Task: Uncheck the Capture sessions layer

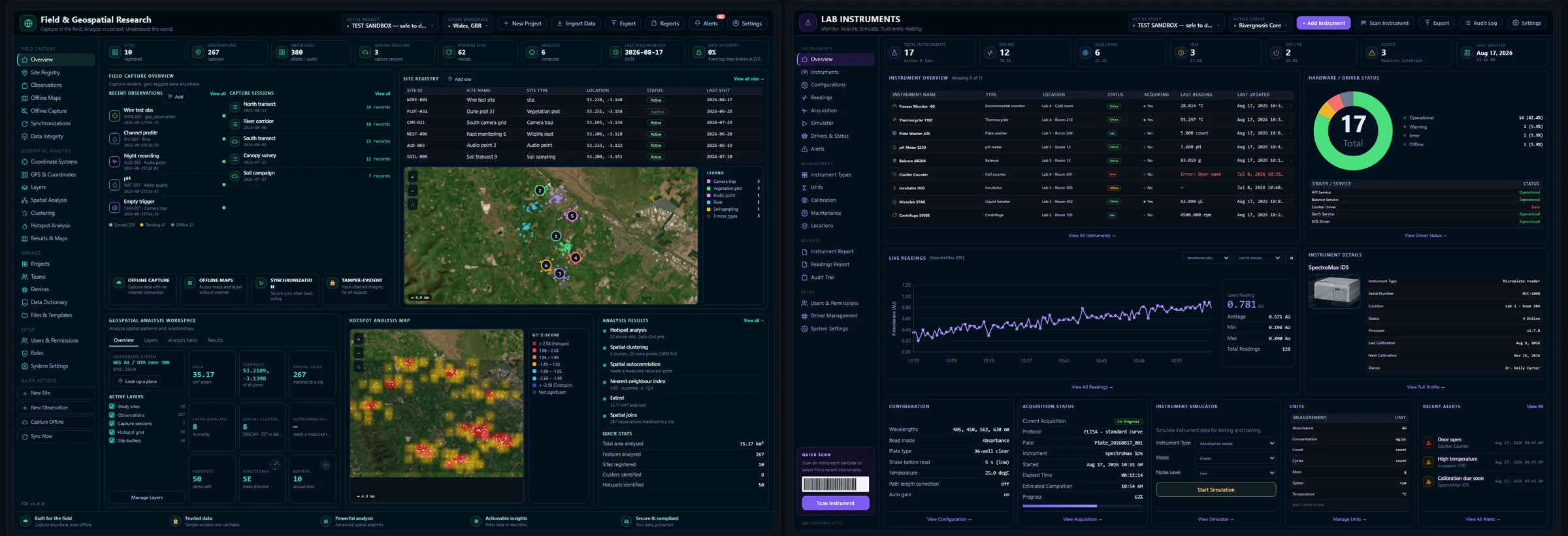Action: 112,424
